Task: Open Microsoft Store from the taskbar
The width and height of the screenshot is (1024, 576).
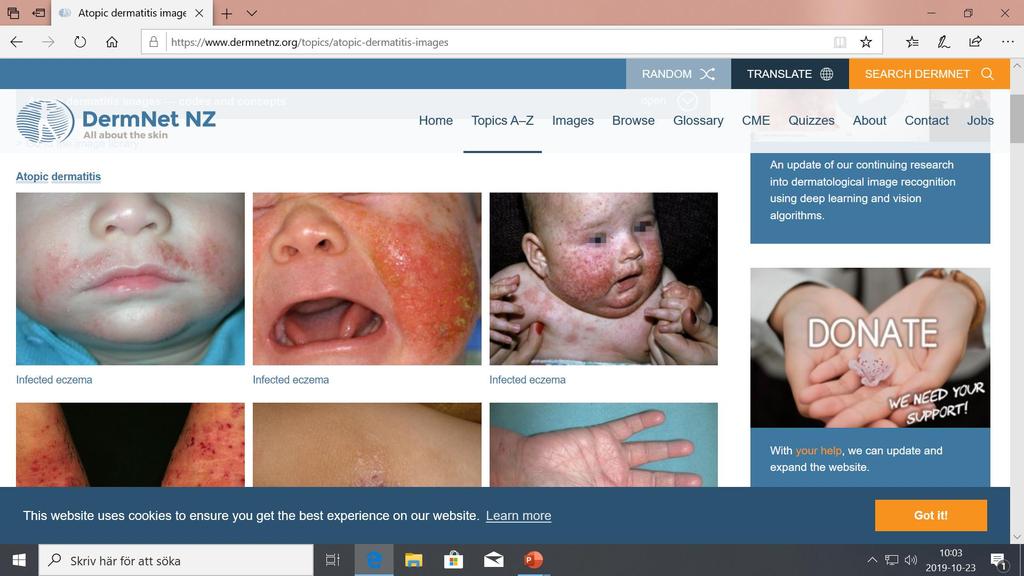Action: [x=453, y=560]
